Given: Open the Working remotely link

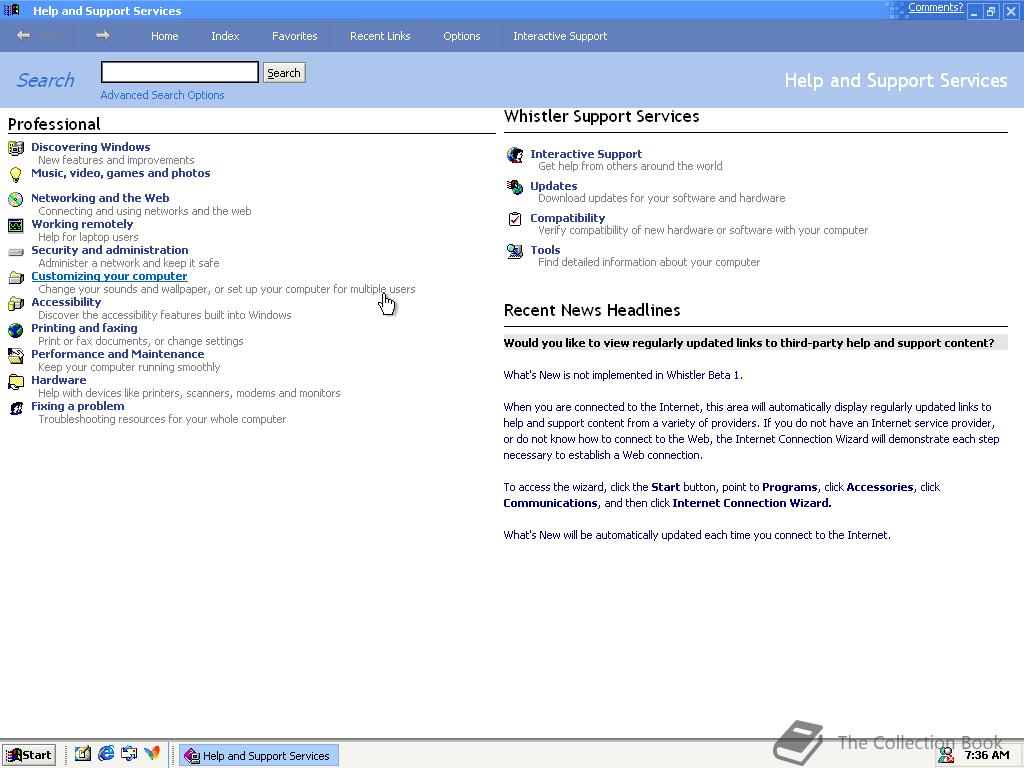Looking at the screenshot, I should click(x=82, y=224).
